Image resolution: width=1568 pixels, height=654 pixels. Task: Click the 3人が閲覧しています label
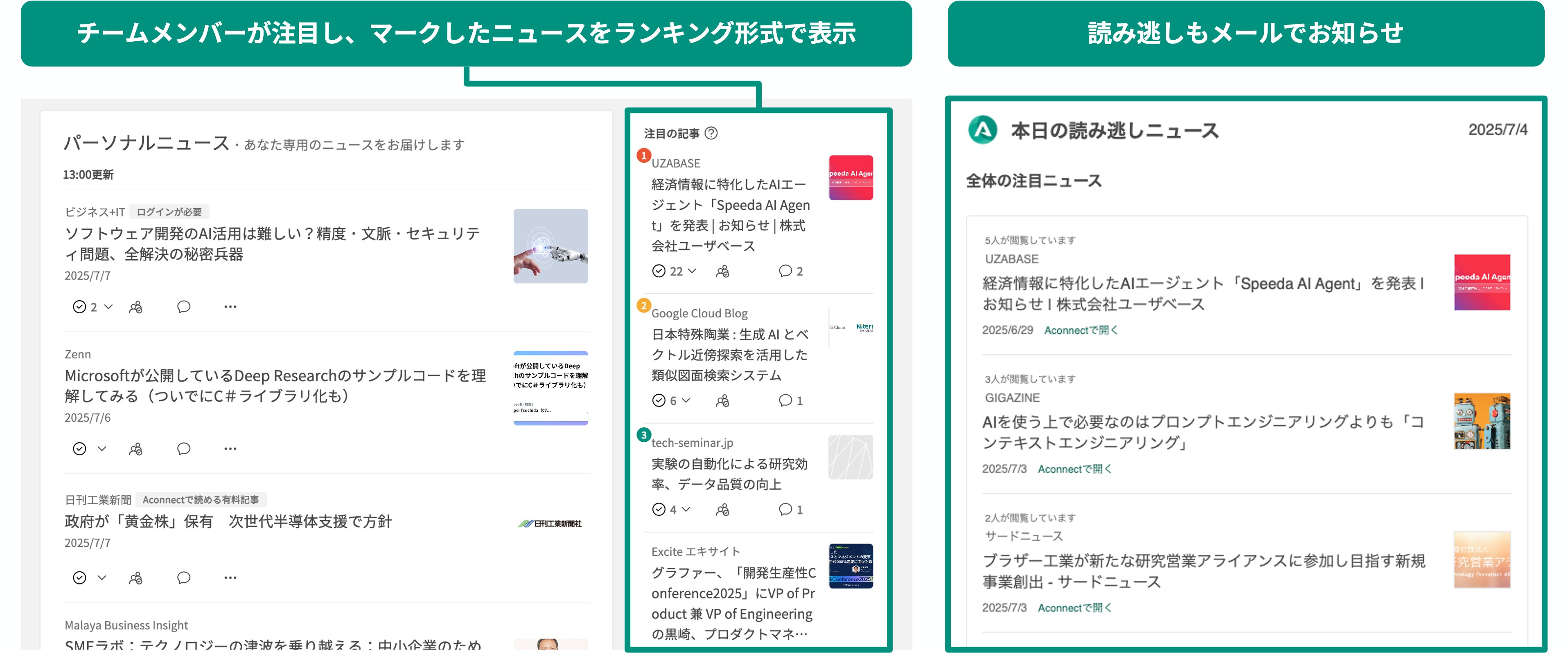pos(1030,379)
